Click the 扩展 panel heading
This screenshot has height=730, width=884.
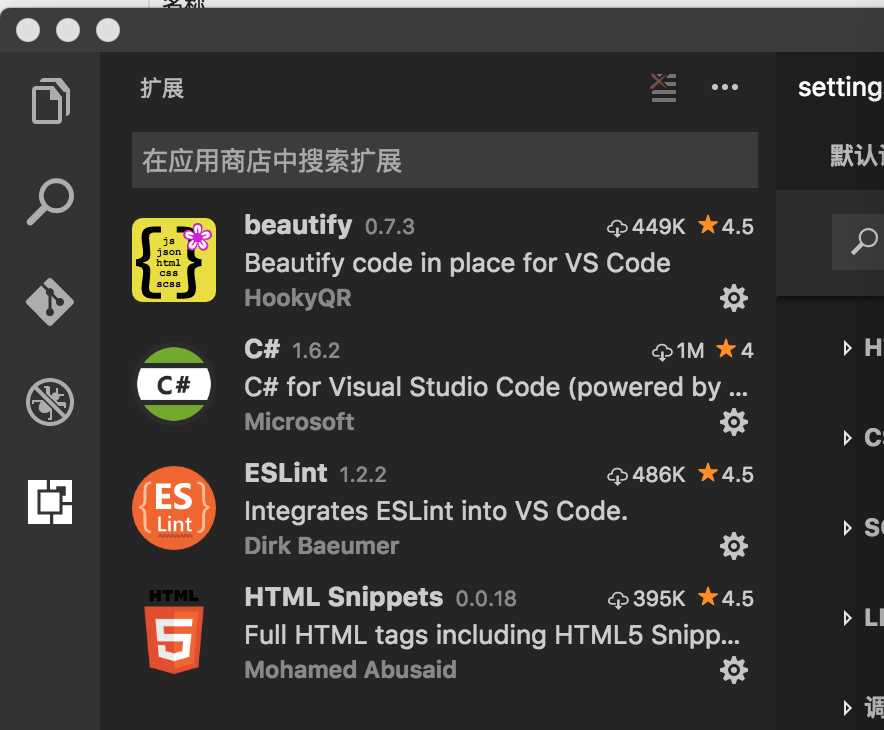click(x=162, y=89)
